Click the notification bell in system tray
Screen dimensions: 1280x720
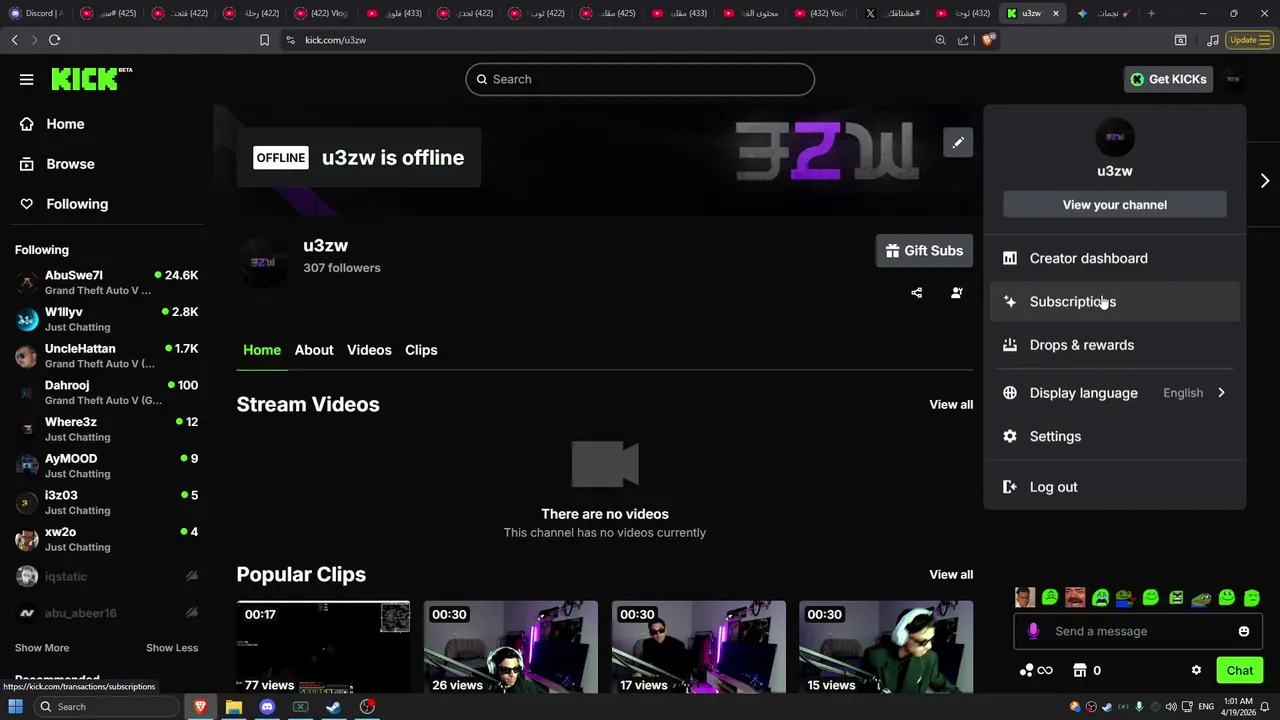point(1265,707)
